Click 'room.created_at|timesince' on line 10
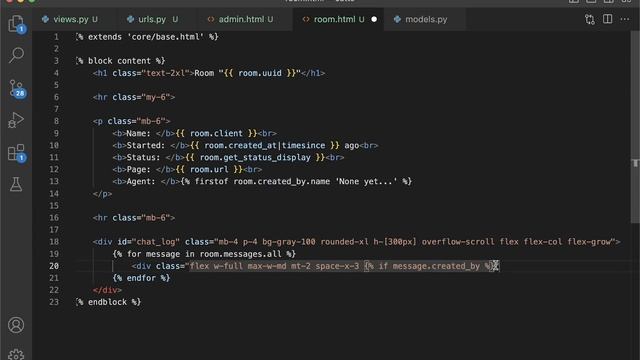 (264, 145)
